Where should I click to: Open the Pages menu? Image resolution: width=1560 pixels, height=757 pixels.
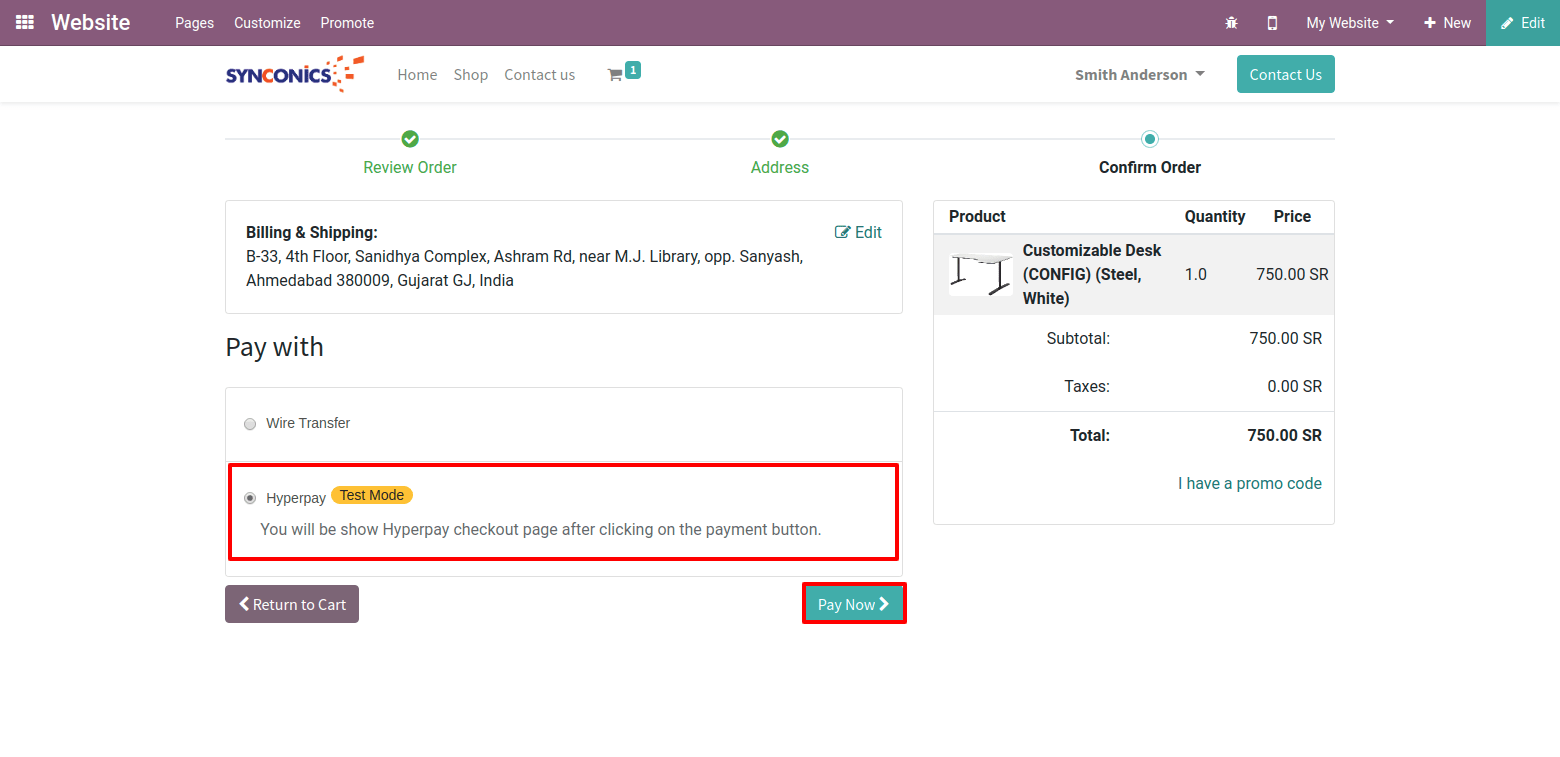[x=194, y=23]
